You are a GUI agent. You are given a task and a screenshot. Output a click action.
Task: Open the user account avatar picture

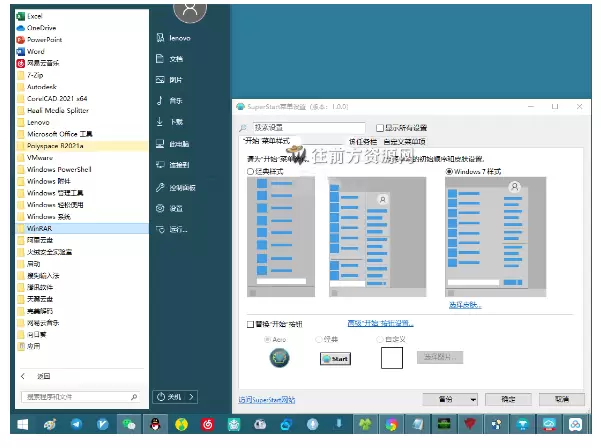point(190,10)
